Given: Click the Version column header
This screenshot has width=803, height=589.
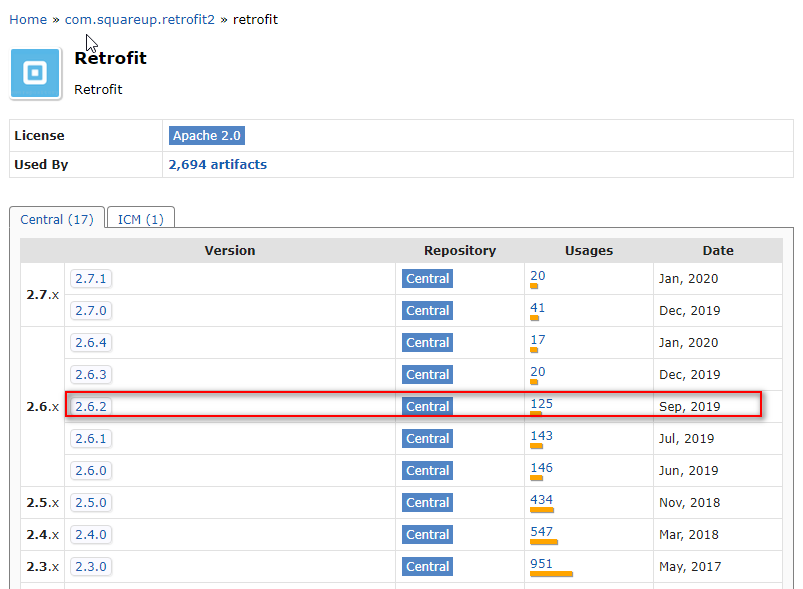Looking at the screenshot, I should pos(229,250).
